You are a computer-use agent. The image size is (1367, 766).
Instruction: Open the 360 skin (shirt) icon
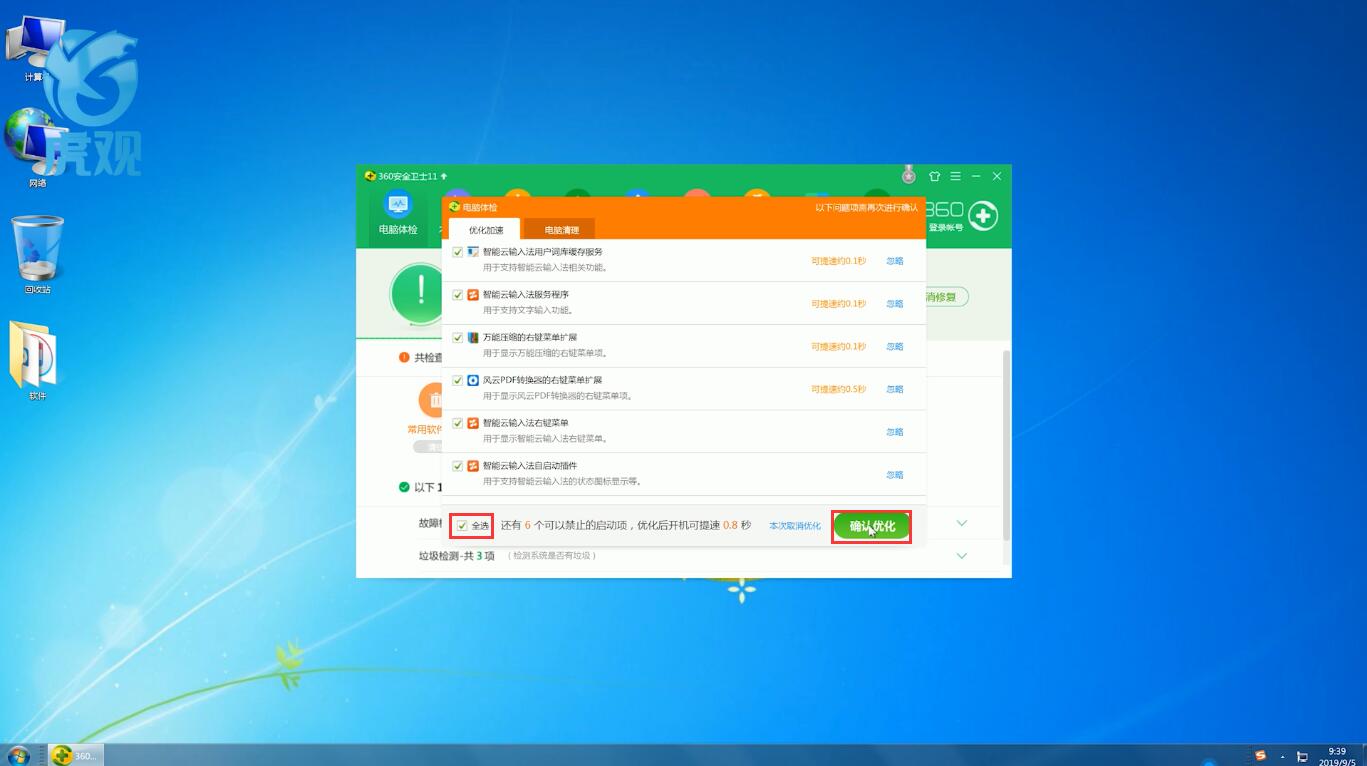tap(935, 176)
